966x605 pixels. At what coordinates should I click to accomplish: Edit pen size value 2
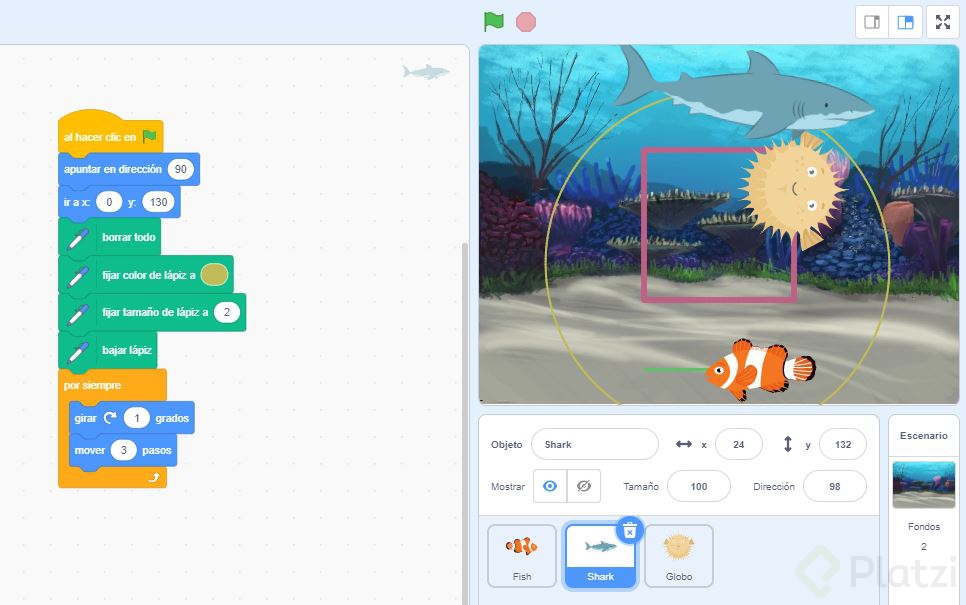[227, 312]
